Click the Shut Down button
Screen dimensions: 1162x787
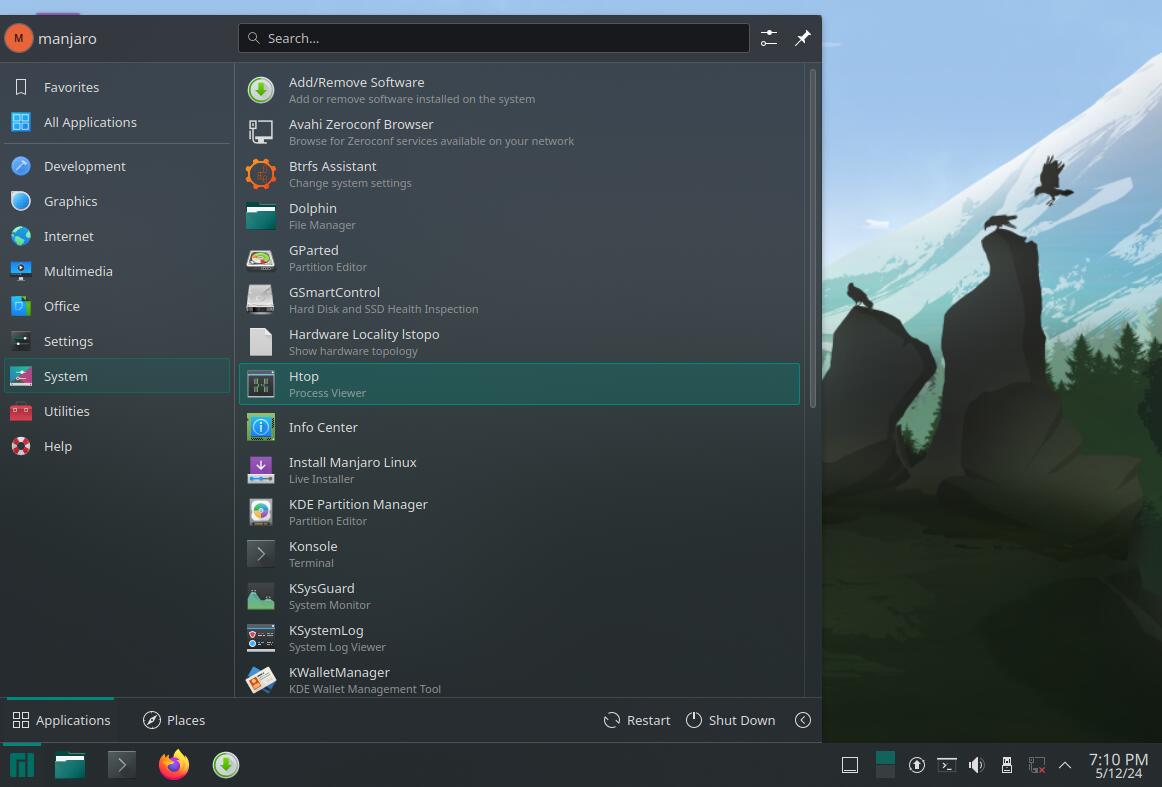pos(730,720)
